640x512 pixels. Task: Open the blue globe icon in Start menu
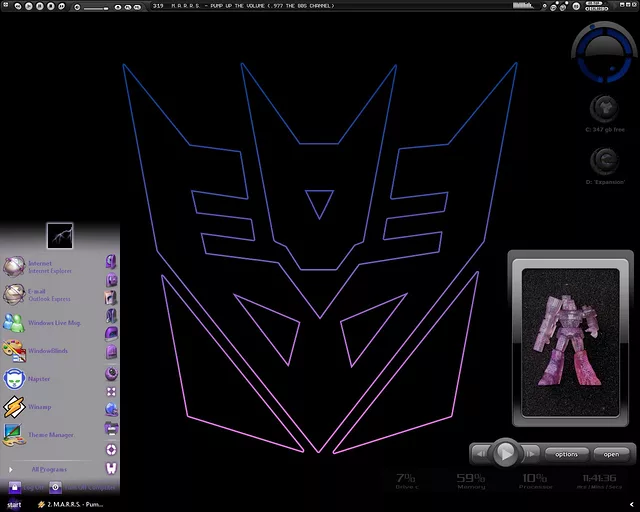(x=111, y=410)
